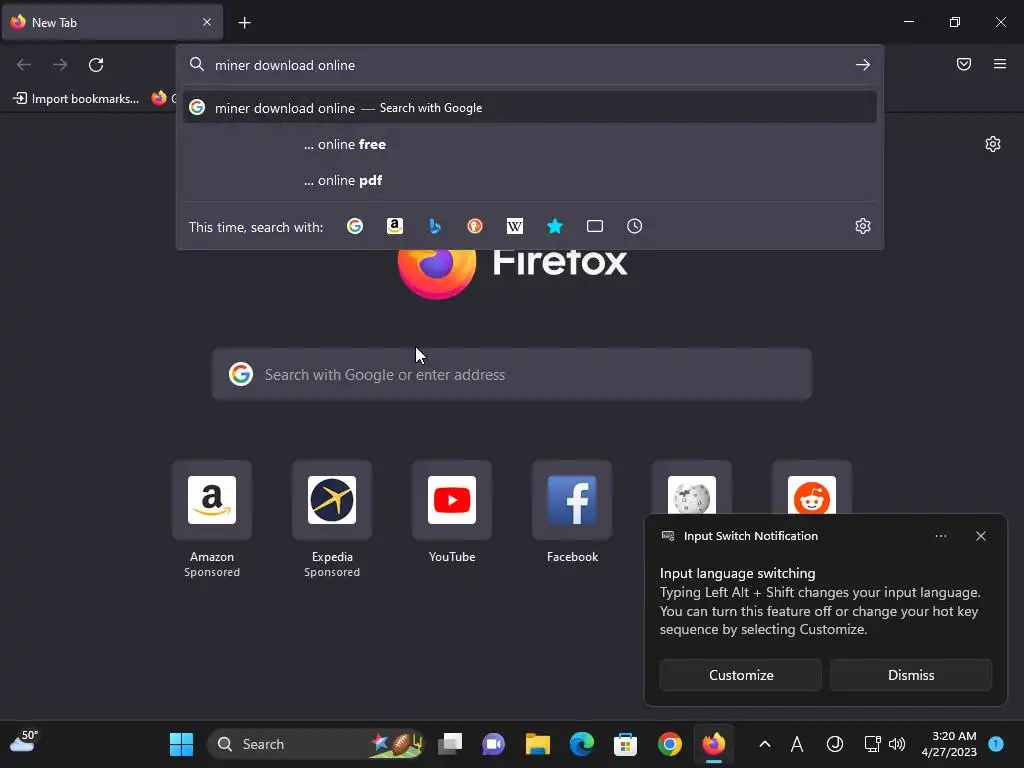Search this time with Google icon
The width and height of the screenshot is (1024, 768).
click(x=355, y=226)
